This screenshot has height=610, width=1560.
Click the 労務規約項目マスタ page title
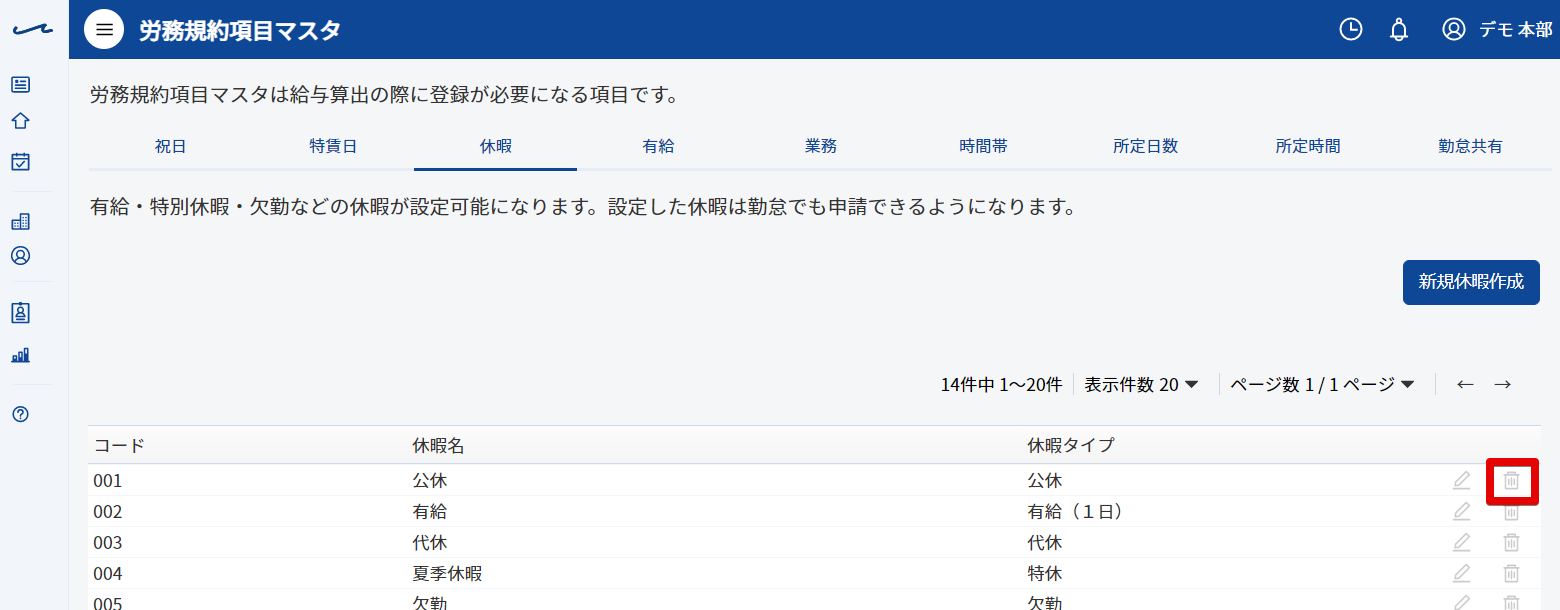(x=240, y=30)
